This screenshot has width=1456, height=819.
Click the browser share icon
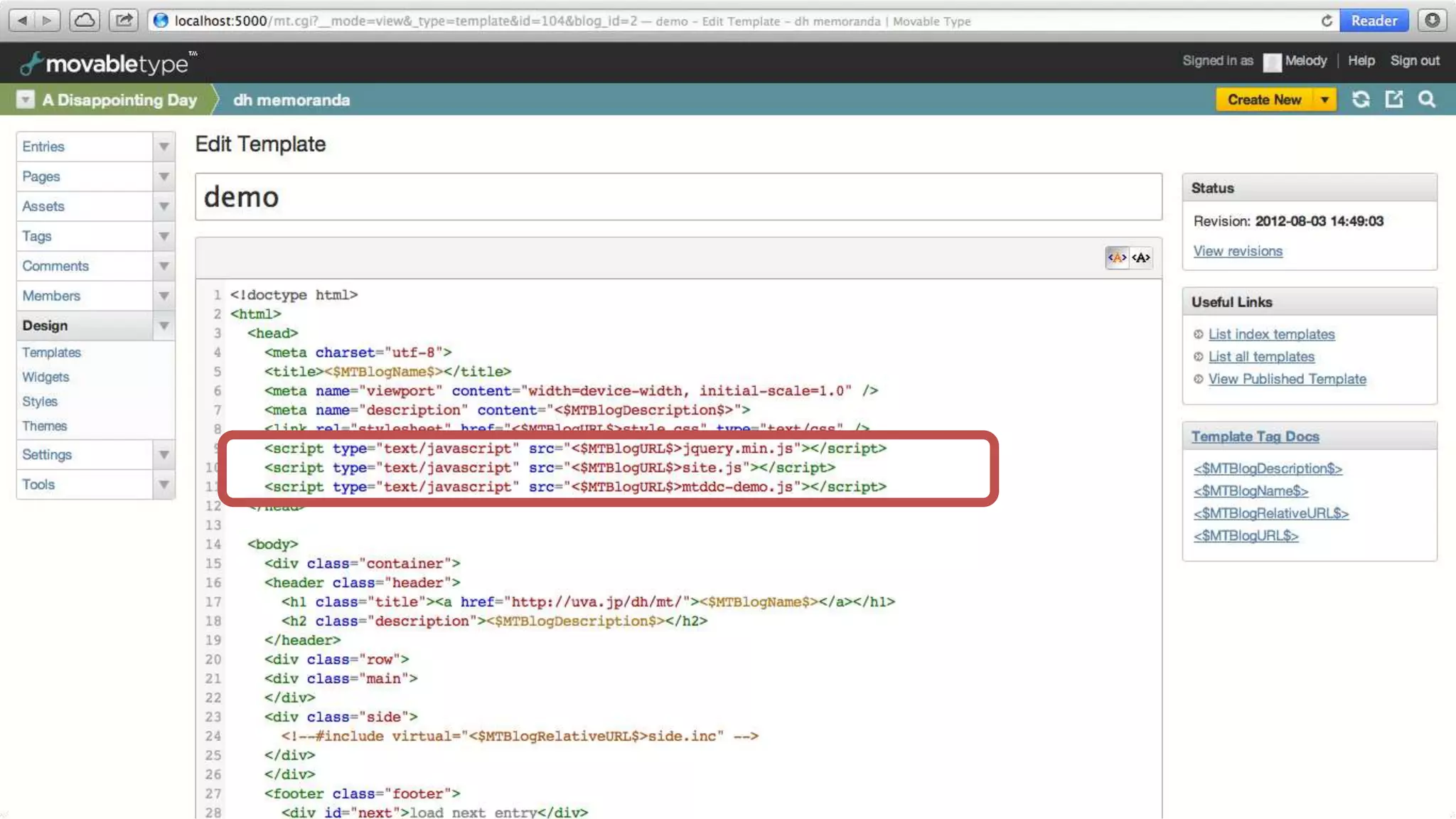click(x=124, y=21)
